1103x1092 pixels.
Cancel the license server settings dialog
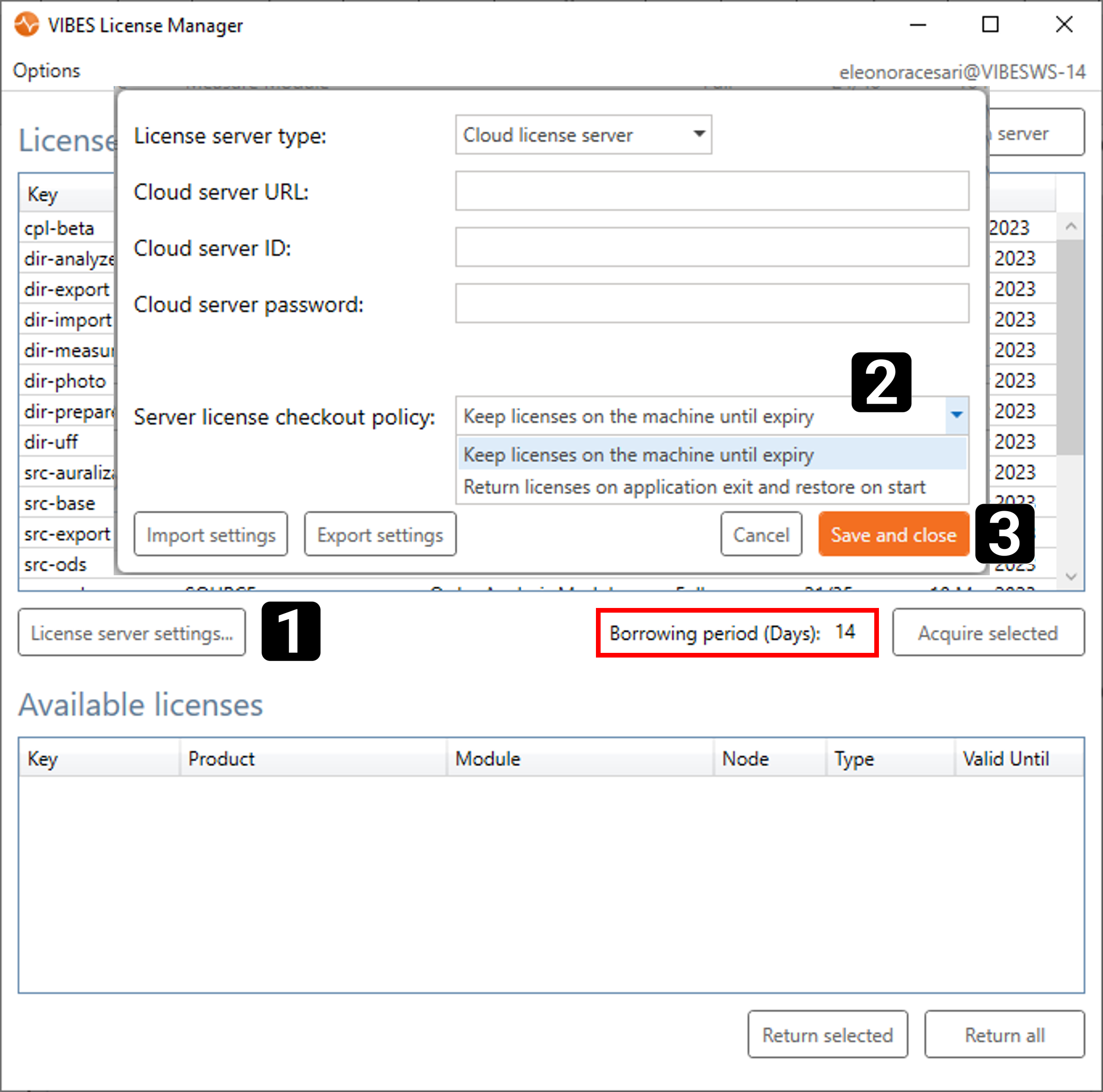[761, 534]
